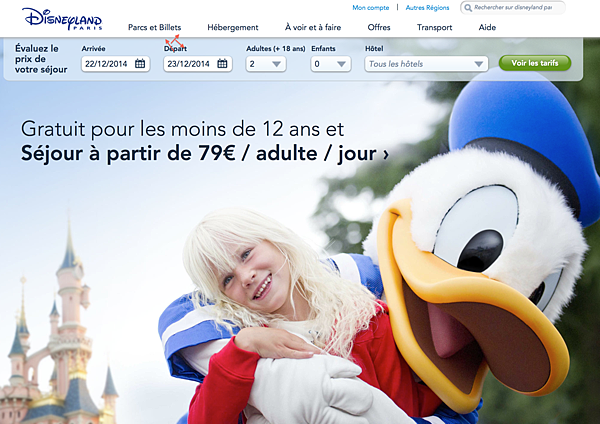Open the Parcs et Billets menu
Image resolution: width=600 pixels, height=424 pixels.
(155, 27)
